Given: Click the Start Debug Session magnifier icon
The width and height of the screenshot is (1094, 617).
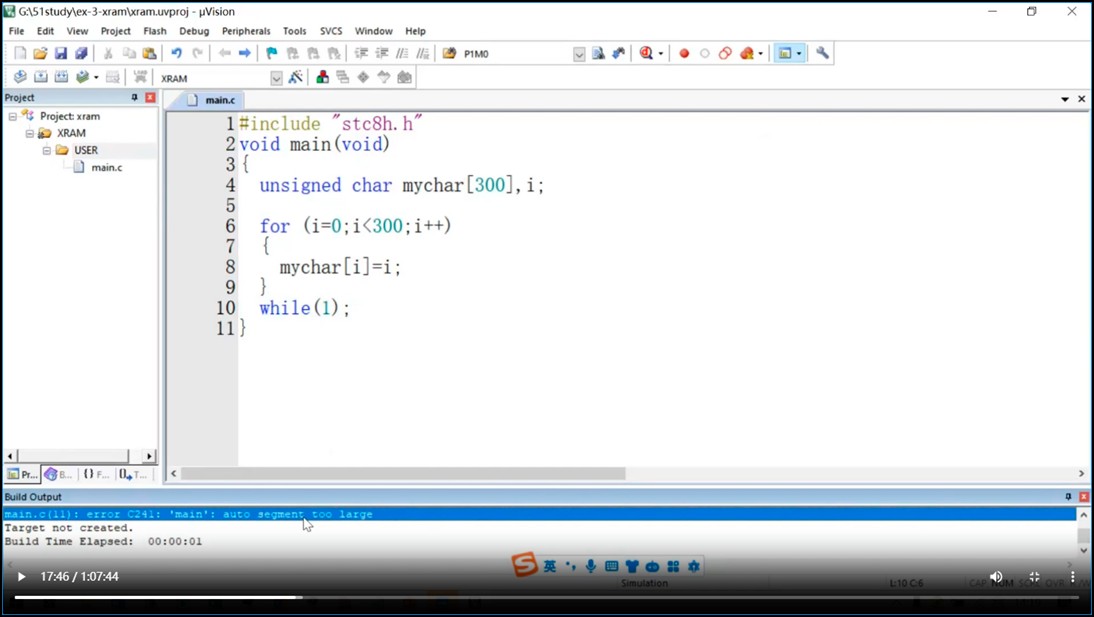Looking at the screenshot, I should pos(646,54).
